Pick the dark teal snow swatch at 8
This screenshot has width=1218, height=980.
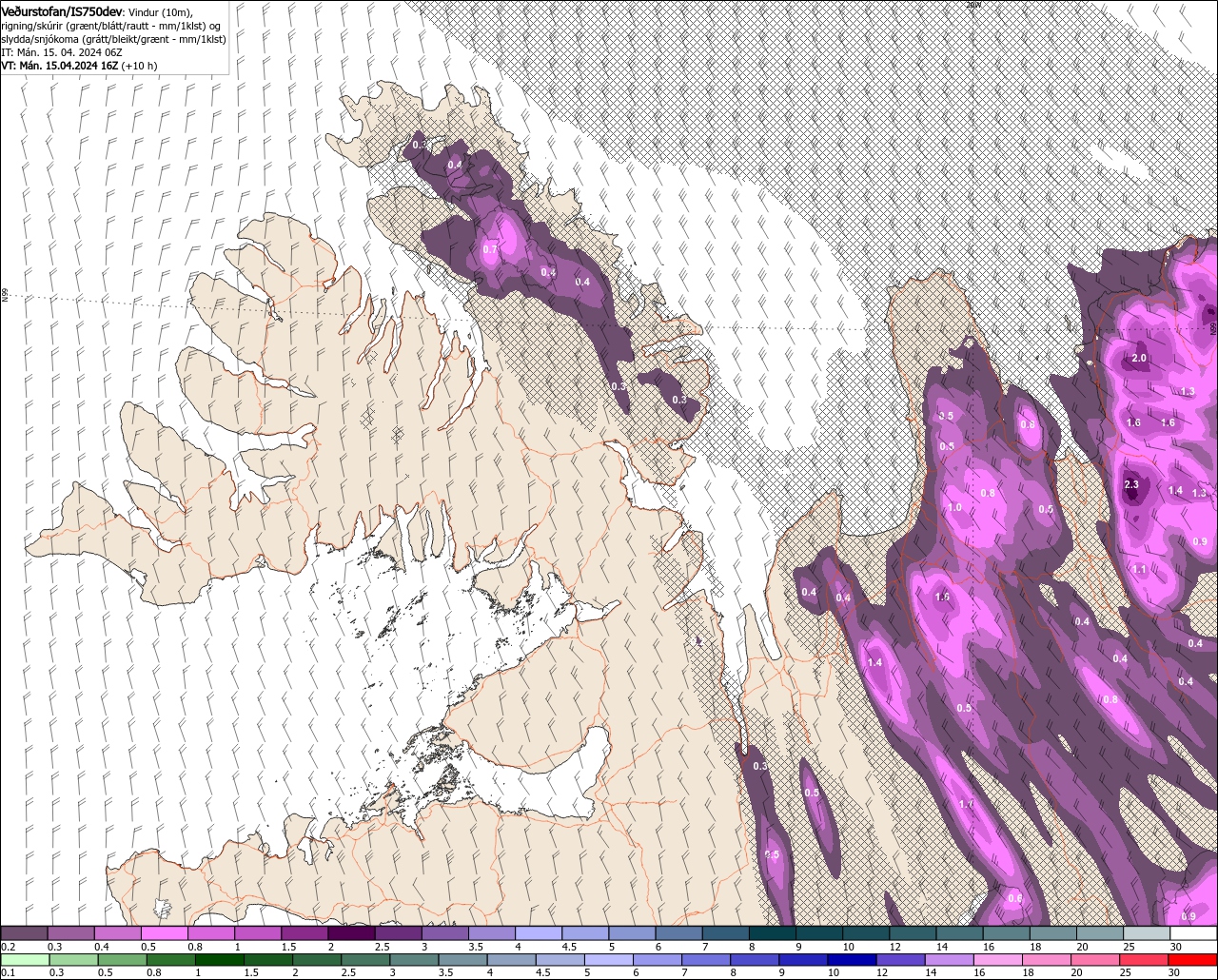773,932
